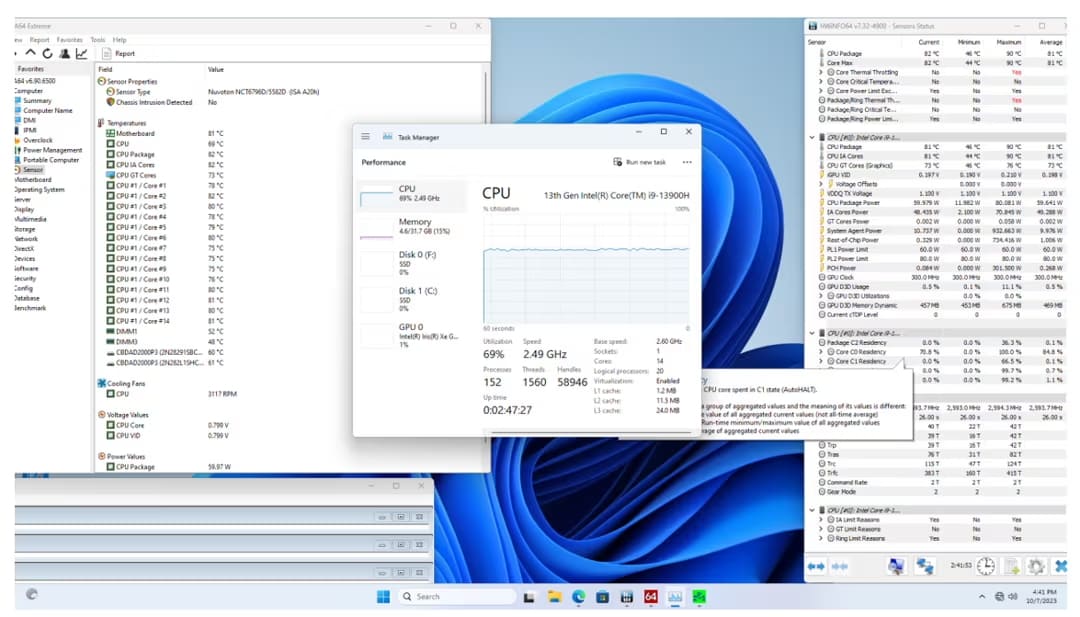
Task: Select Computer Name in AIDA64 tree
Action: pos(48,110)
